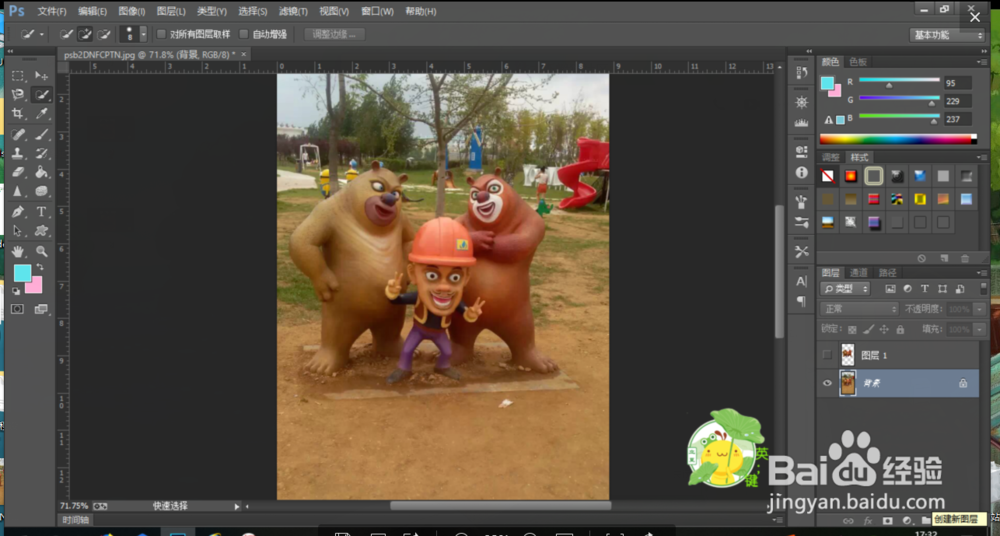Open the Color panel flyout menu

click(x=982, y=62)
